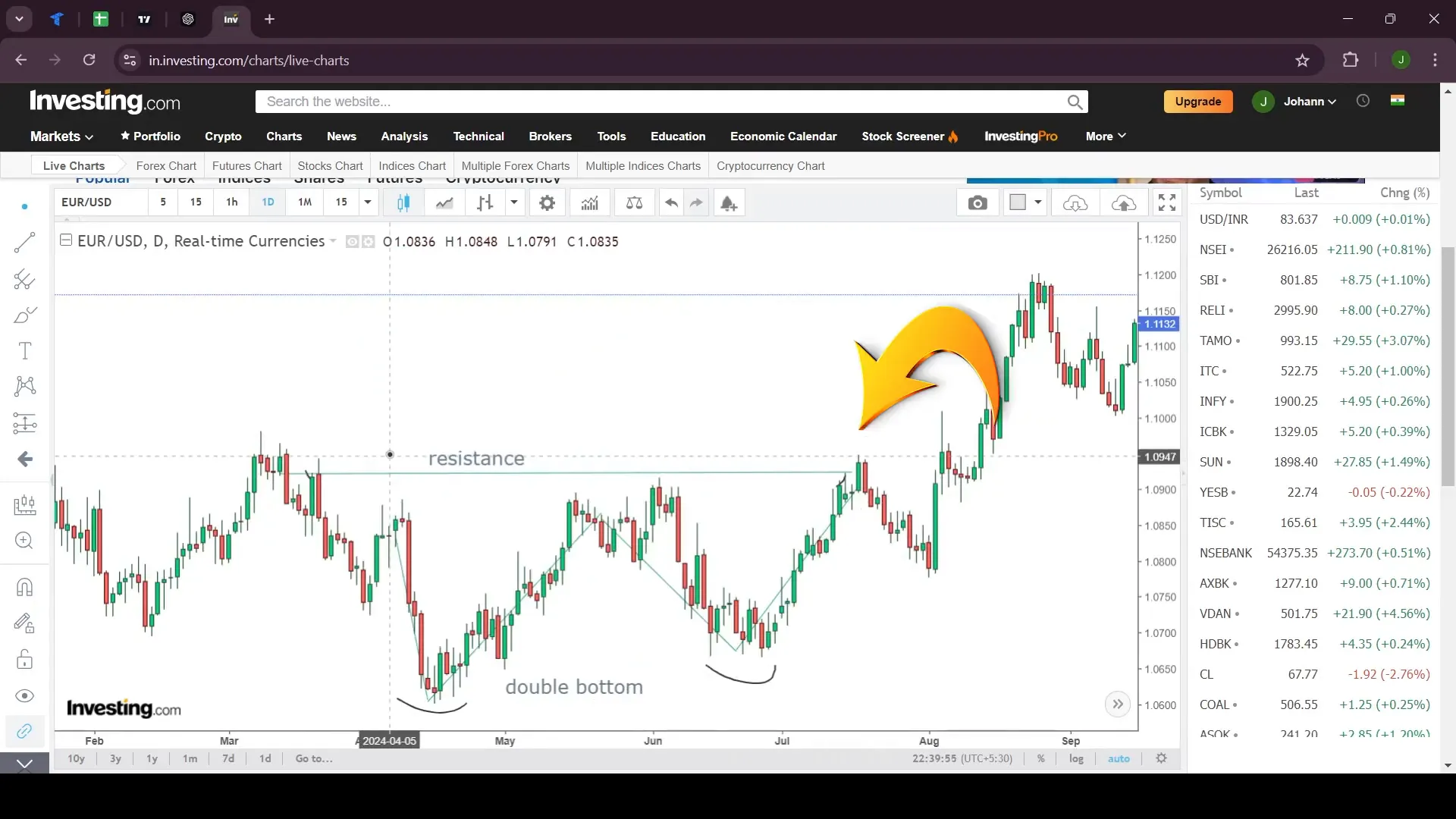The width and height of the screenshot is (1456, 819).
Task: Toggle lock all drawing tools
Action: click(24, 659)
